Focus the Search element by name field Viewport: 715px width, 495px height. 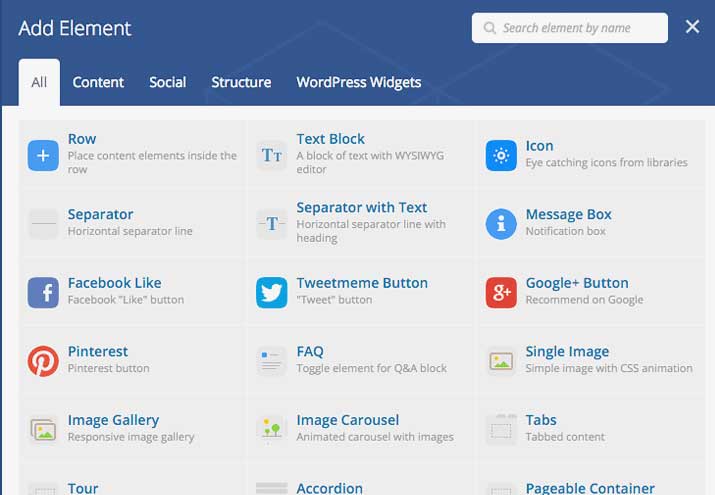click(x=570, y=28)
